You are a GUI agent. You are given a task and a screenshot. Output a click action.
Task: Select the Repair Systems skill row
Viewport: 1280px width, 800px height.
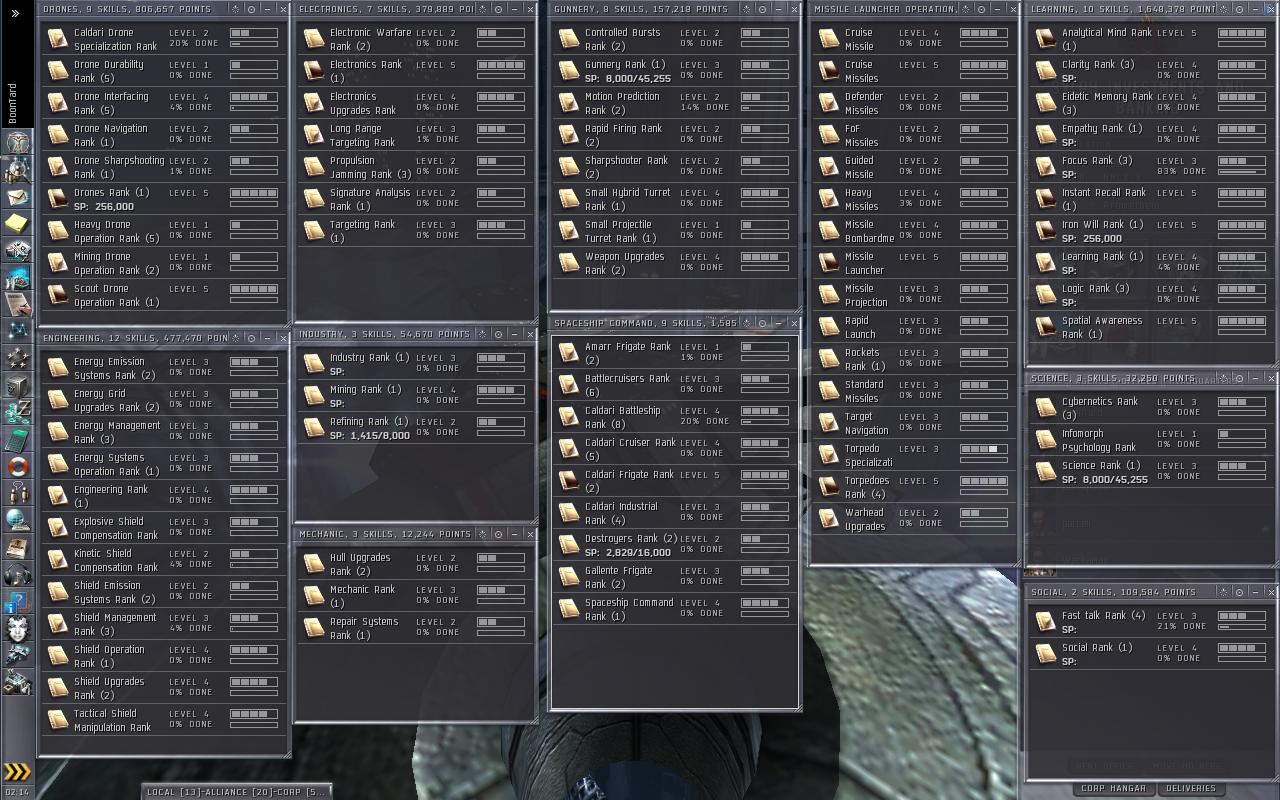pos(416,629)
